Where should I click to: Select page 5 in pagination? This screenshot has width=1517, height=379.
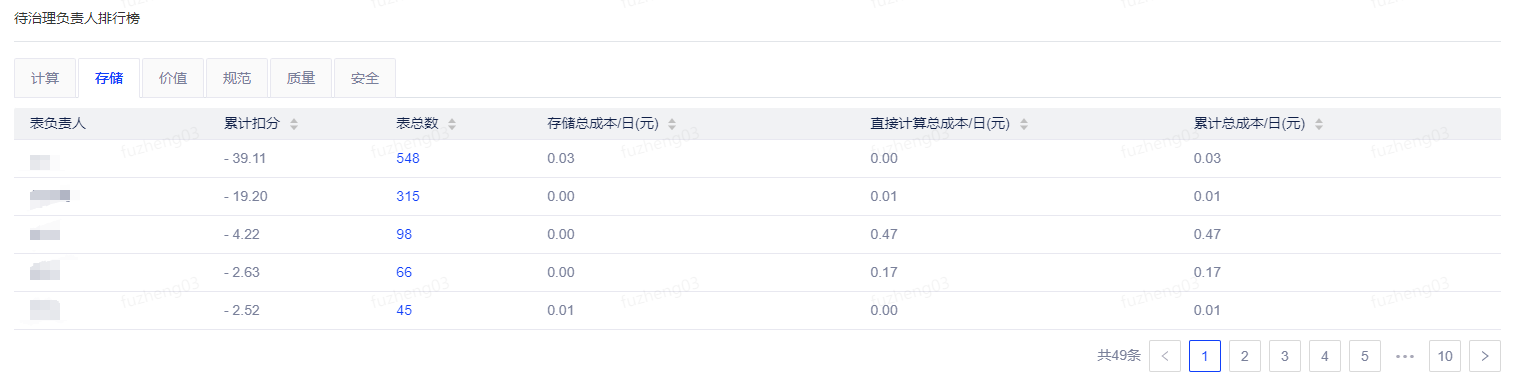pyautogui.click(x=1365, y=355)
